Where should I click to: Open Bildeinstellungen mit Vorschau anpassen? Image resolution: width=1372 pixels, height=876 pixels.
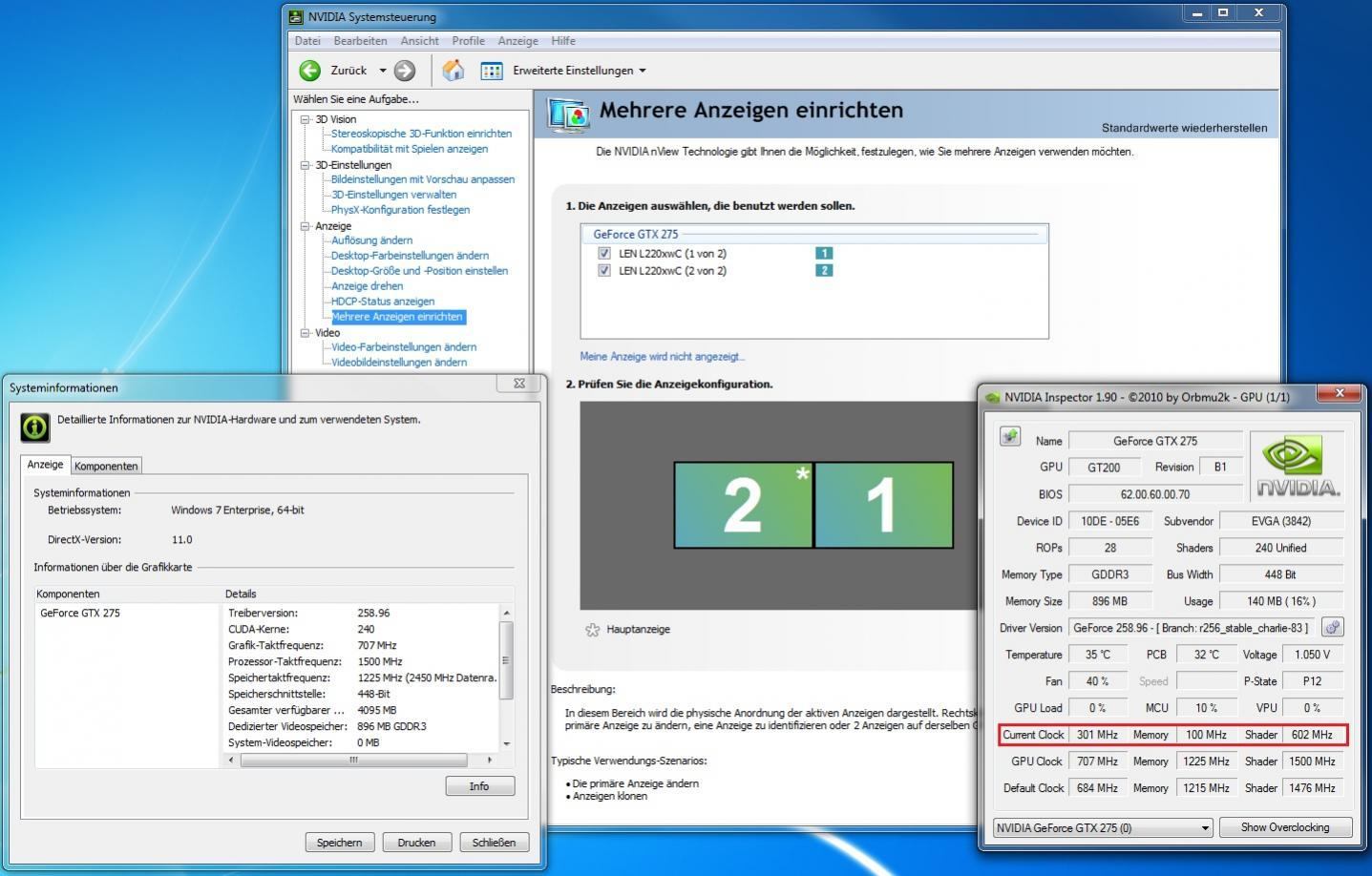(423, 179)
